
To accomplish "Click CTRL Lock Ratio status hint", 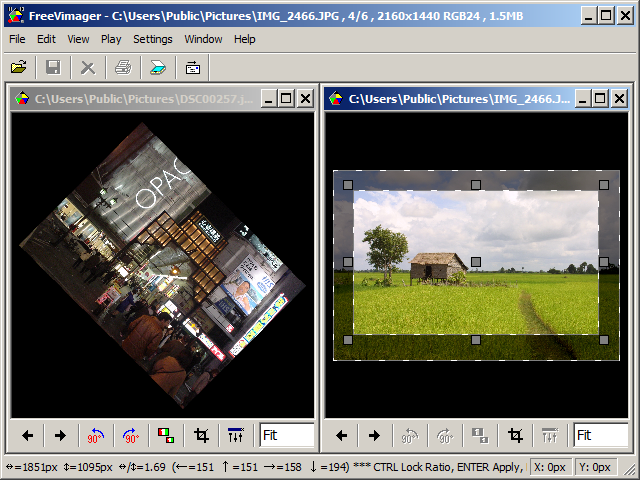I will click(412, 467).
